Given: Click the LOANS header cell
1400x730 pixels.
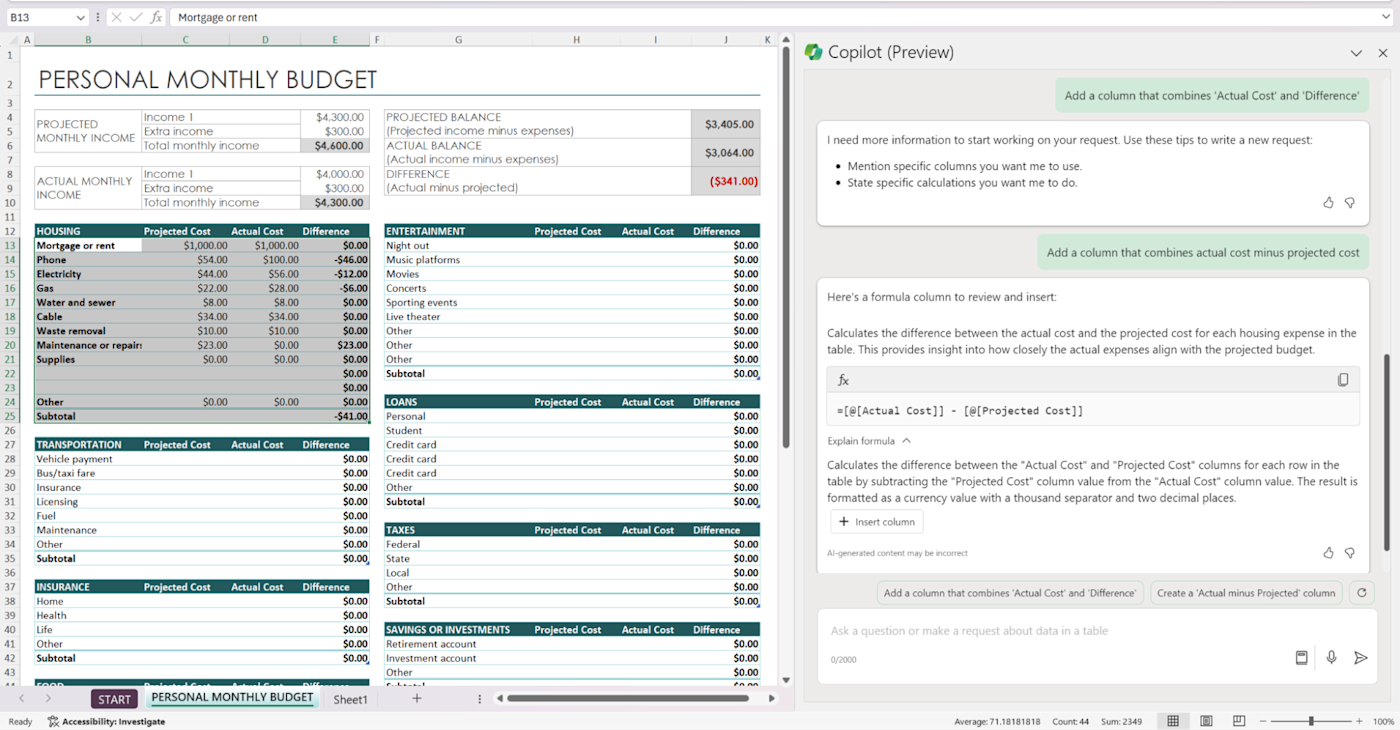Looking at the screenshot, I should point(458,402).
